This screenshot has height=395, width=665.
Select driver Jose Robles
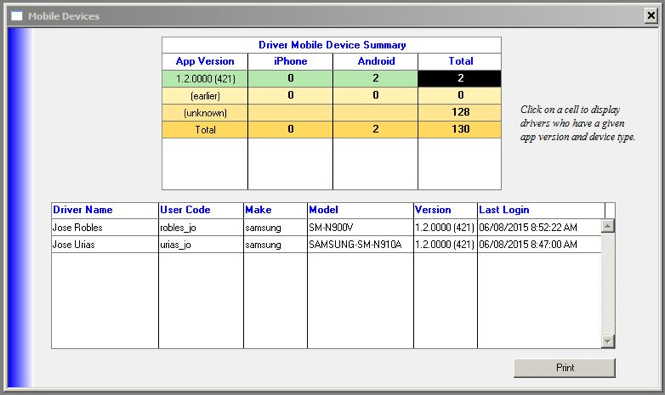(x=105, y=227)
